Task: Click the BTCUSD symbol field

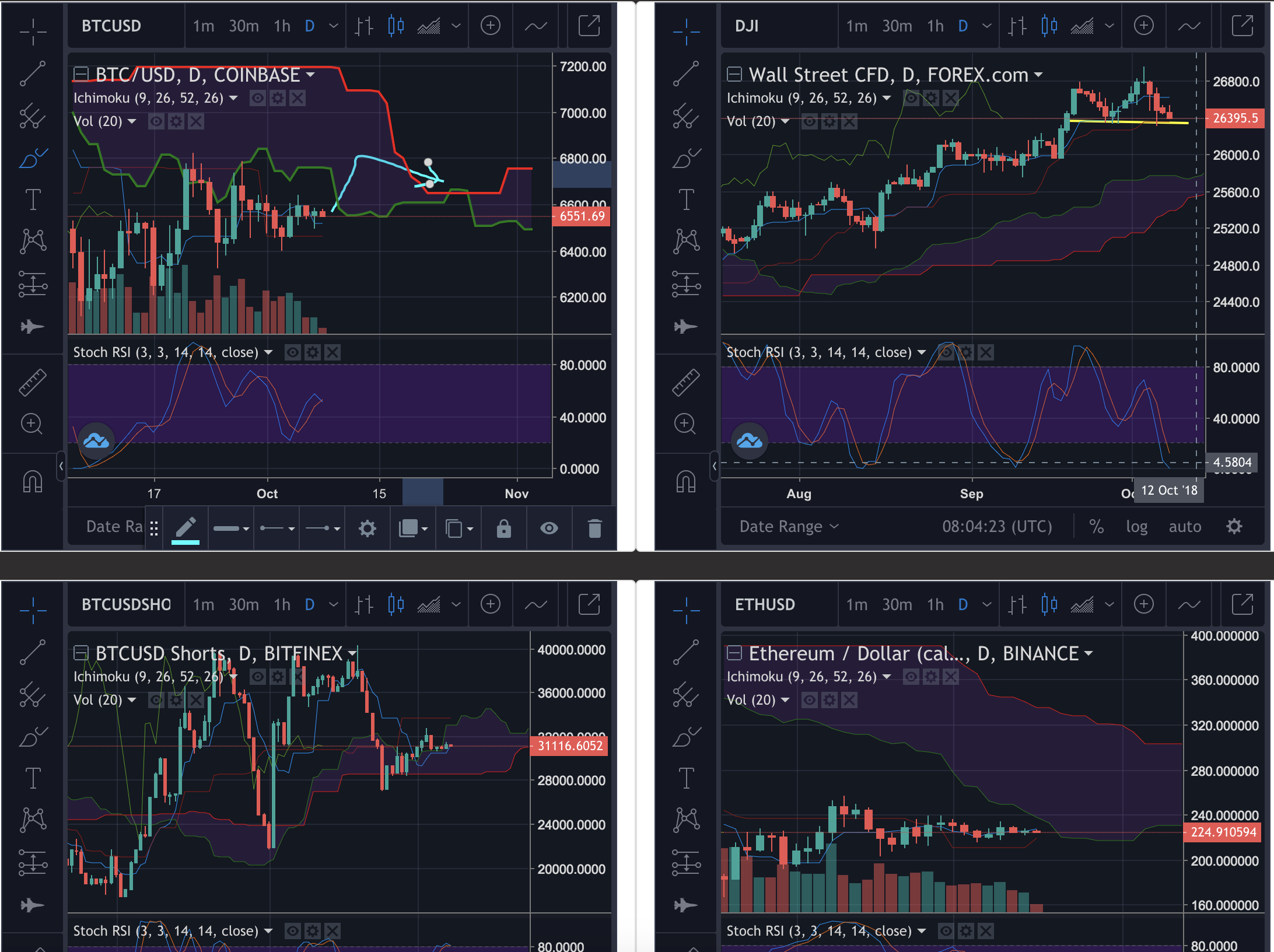Action: [x=126, y=26]
